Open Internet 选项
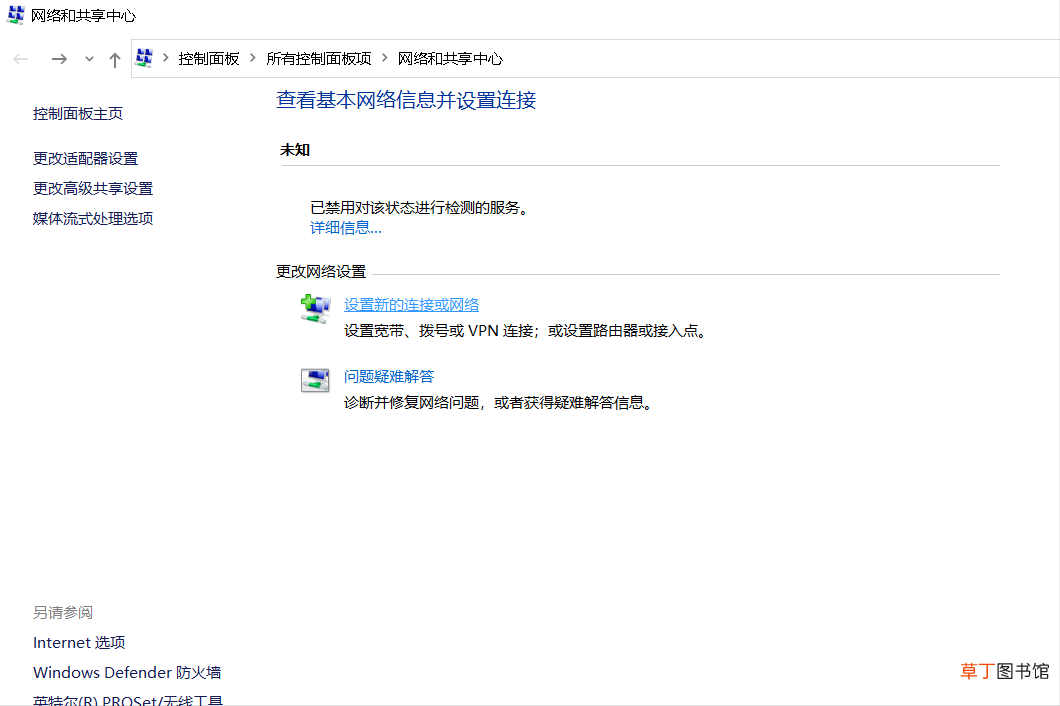This screenshot has height=706, width=1060. [79, 642]
